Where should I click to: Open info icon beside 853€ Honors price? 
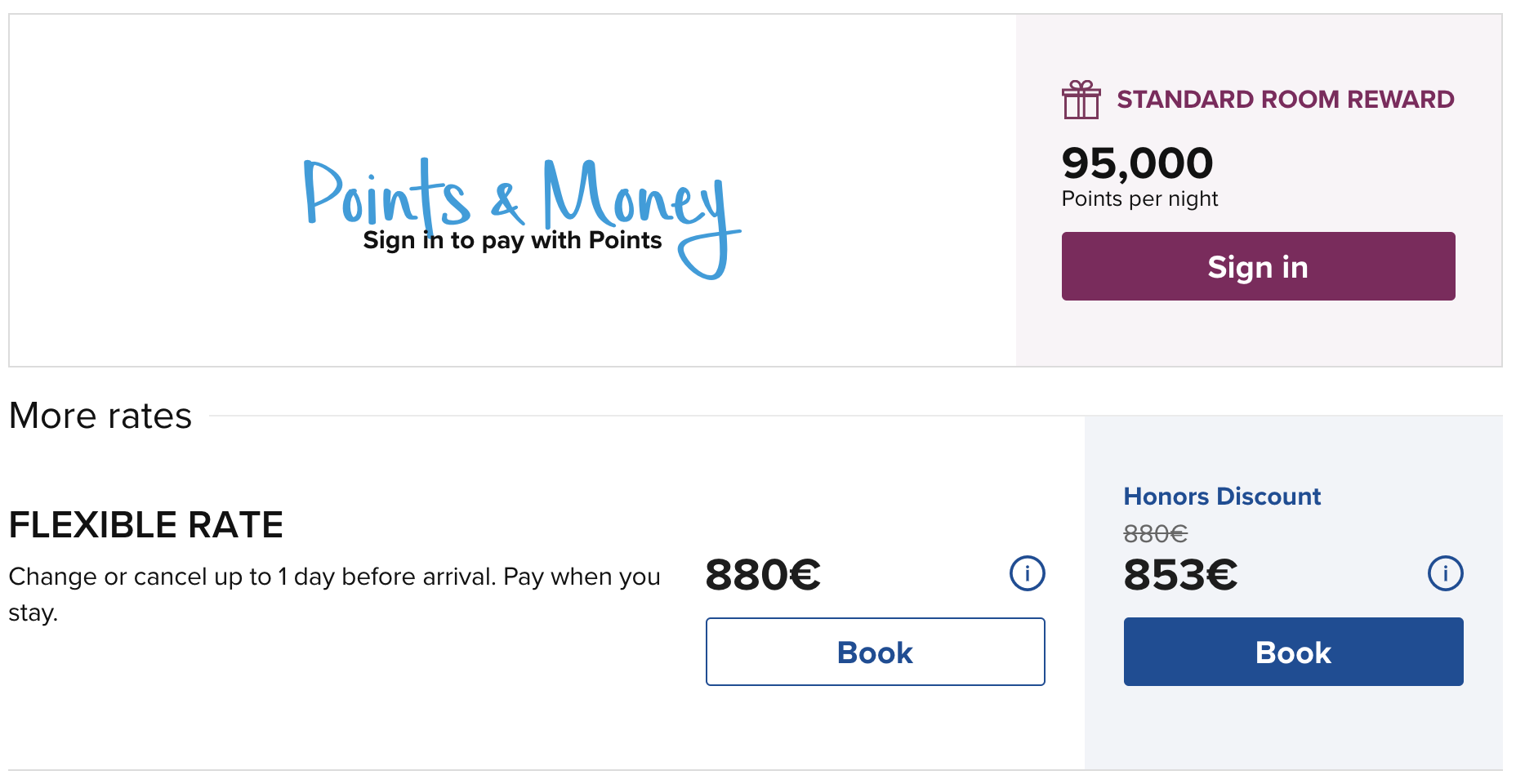coord(1445,573)
